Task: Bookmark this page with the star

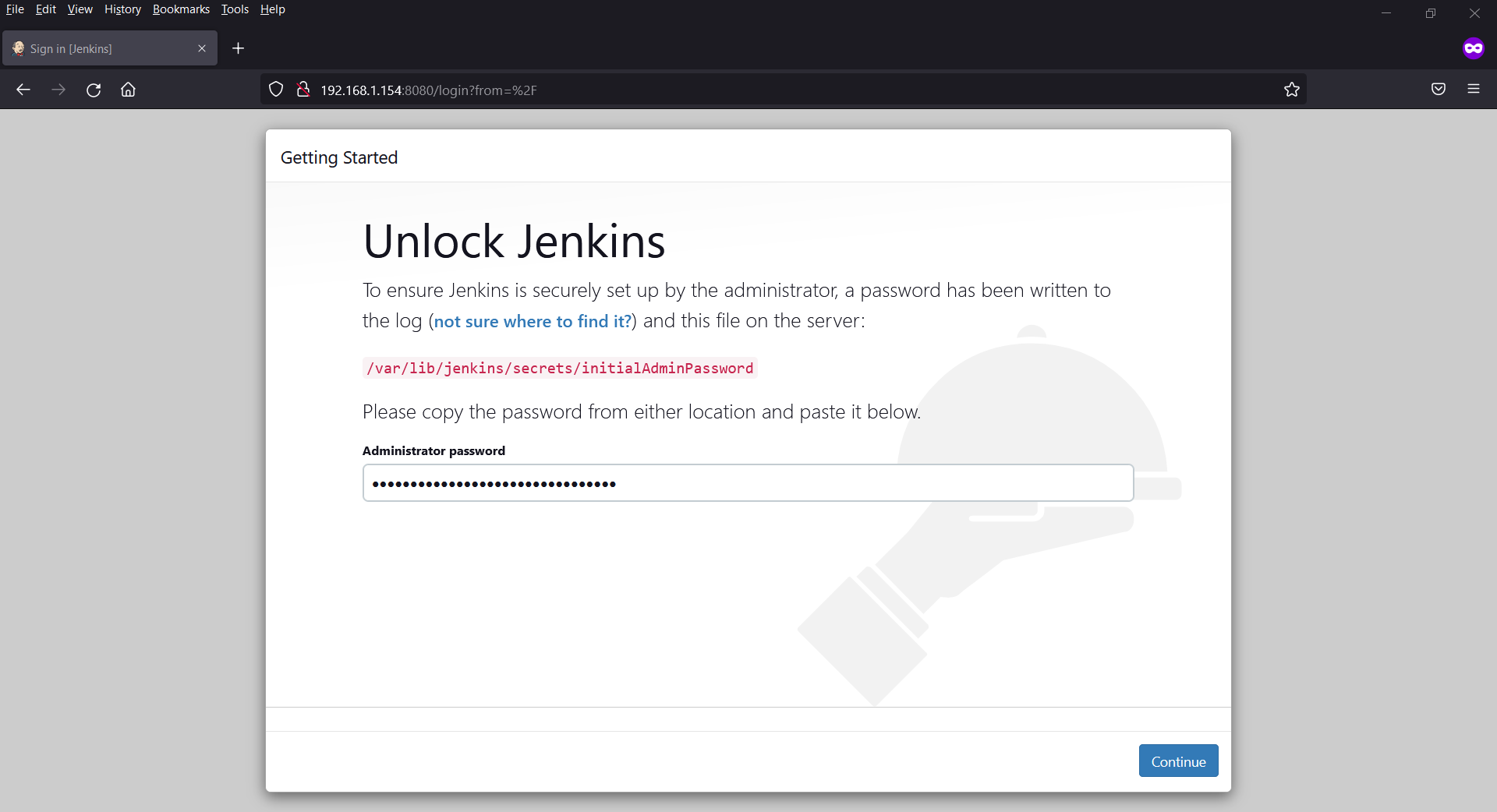Action: click(1292, 90)
